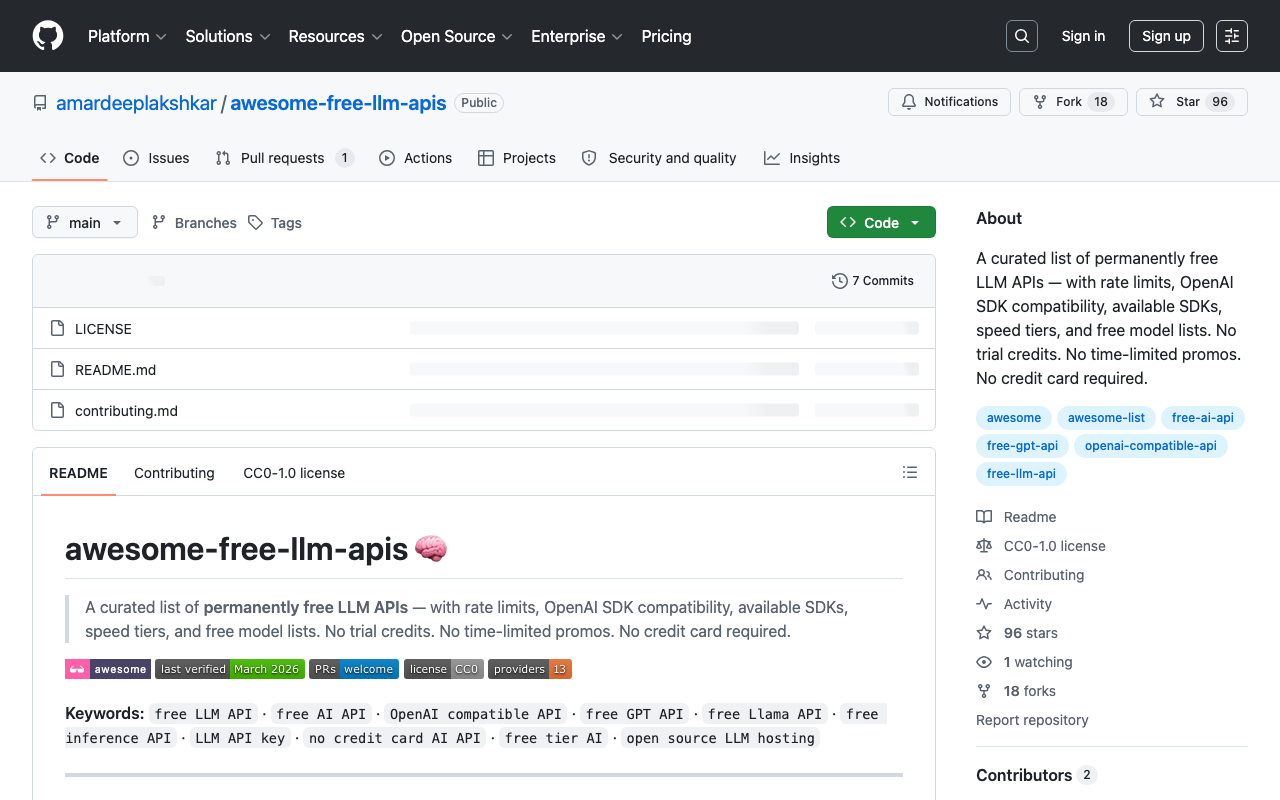
Task: Click the star icon in Star button
Action: pyautogui.click(x=1157, y=102)
